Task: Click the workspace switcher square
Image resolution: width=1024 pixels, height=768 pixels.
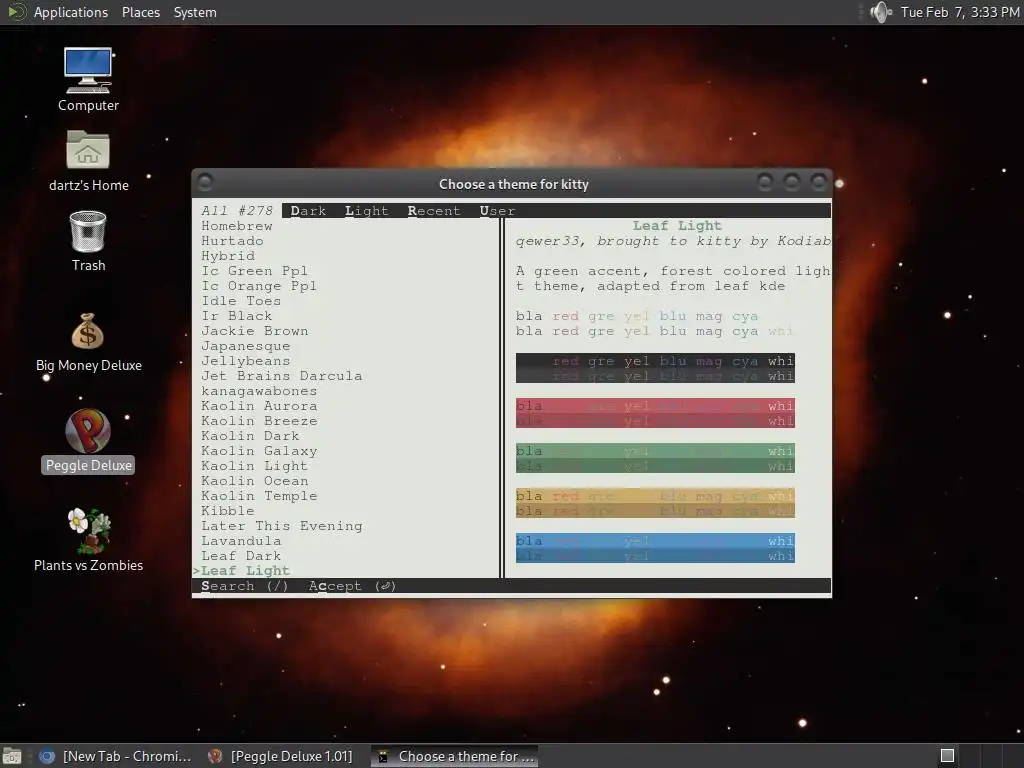Action: (x=947, y=756)
